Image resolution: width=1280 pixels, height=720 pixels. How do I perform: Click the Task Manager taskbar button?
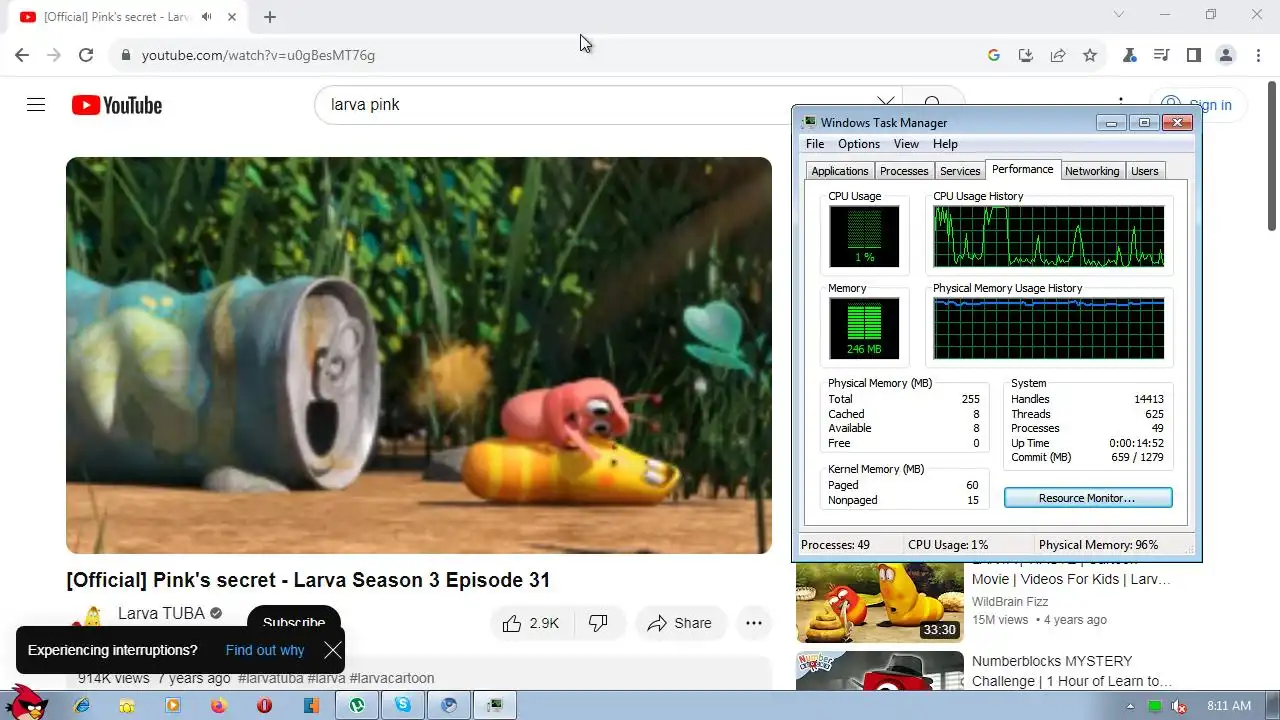click(x=495, y=706)
